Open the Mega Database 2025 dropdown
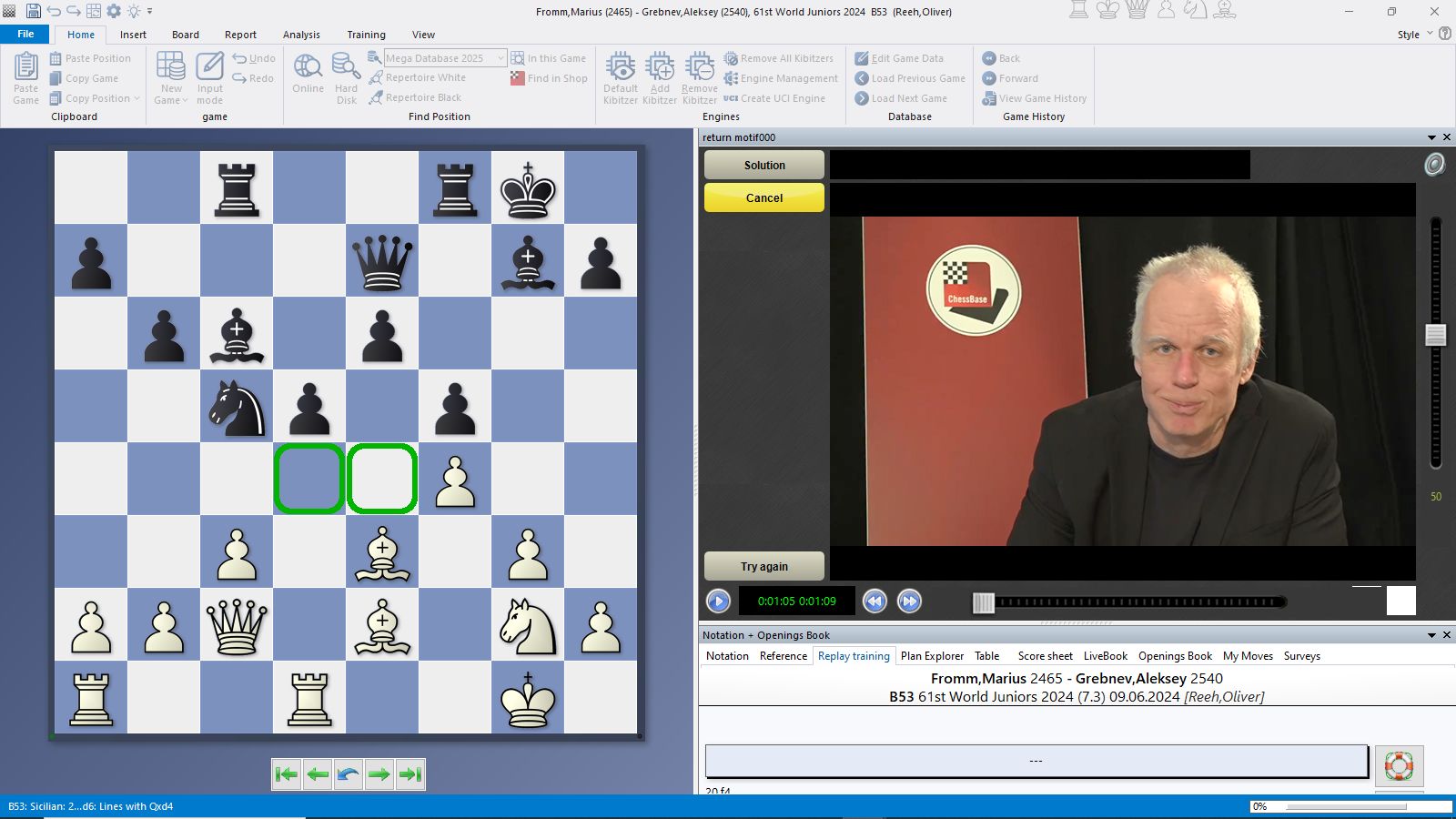Image resolution: width=1456 pixels, height=819 pixels. coord(500,58)
